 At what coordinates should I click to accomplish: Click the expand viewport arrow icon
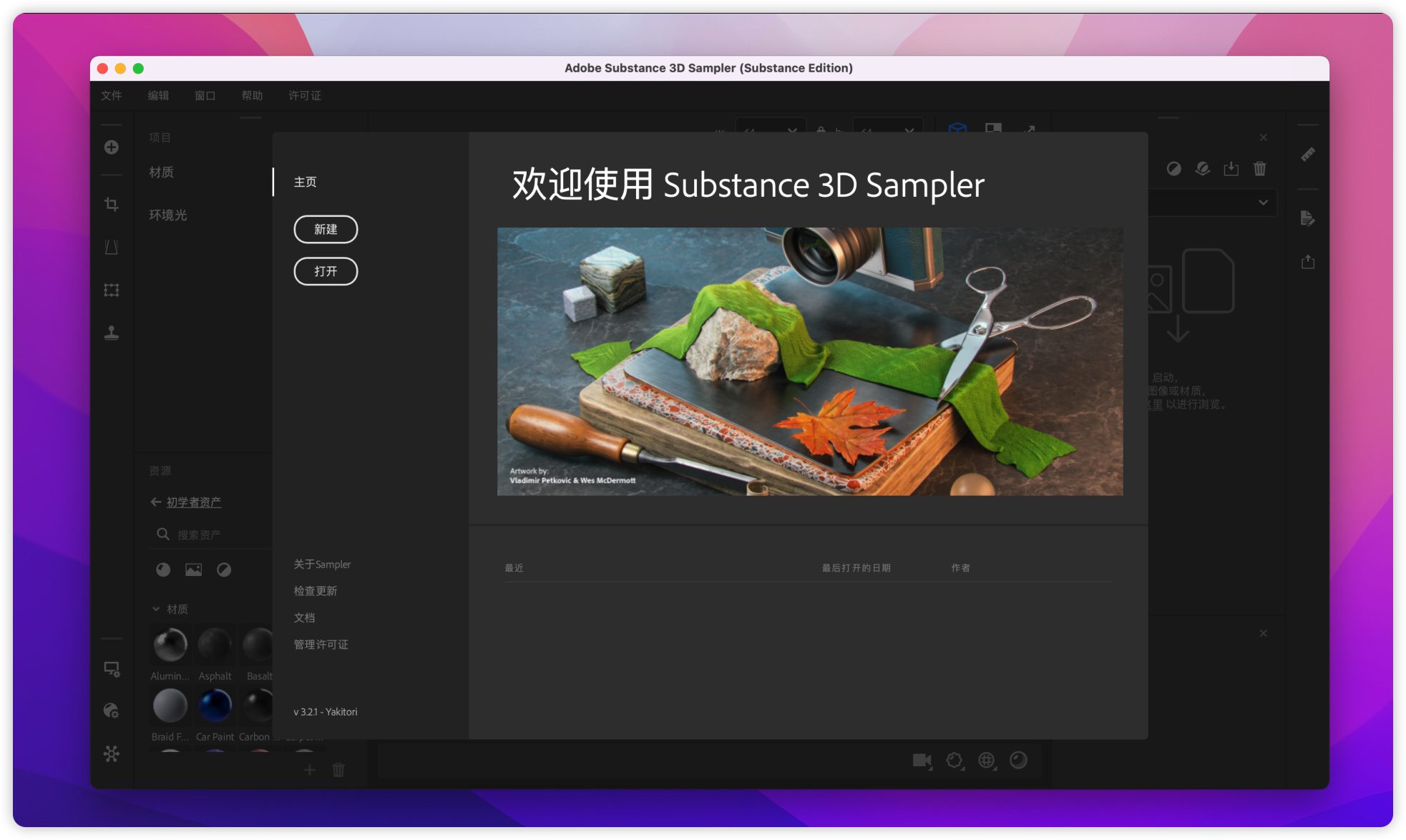tap(1029, 129)
